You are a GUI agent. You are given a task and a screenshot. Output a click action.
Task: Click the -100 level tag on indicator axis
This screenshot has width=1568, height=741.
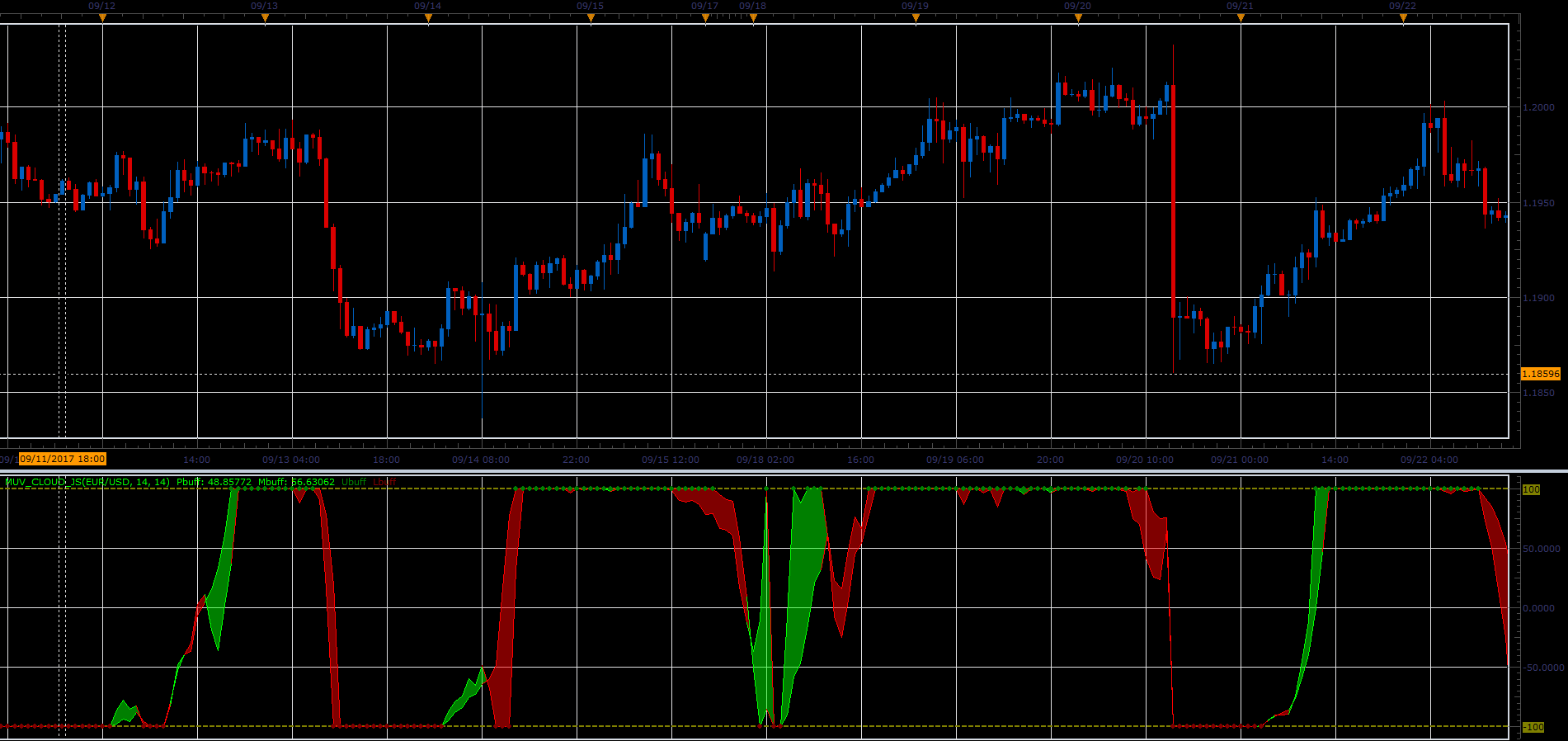point(1533,727)
